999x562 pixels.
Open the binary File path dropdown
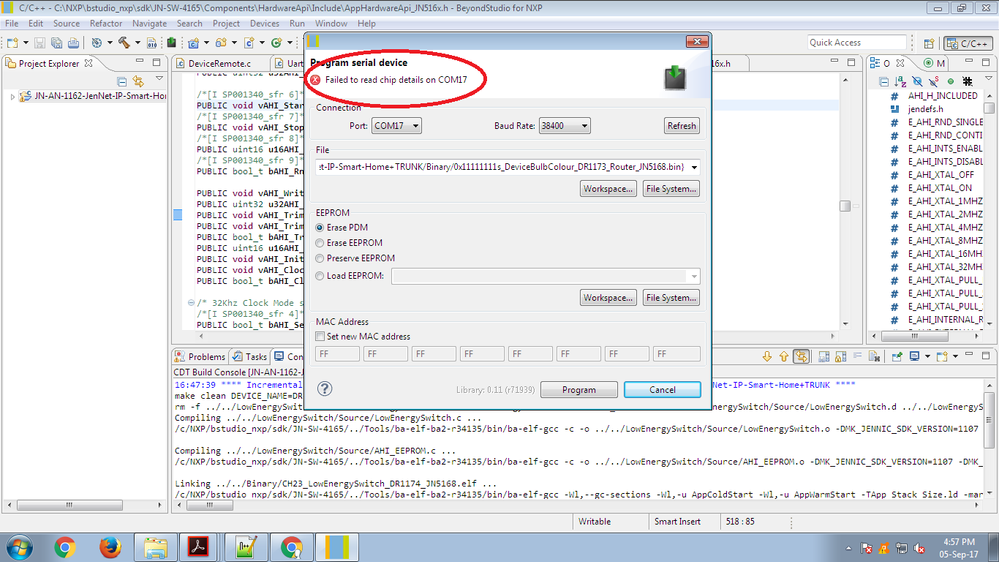[x=694, y=167]
